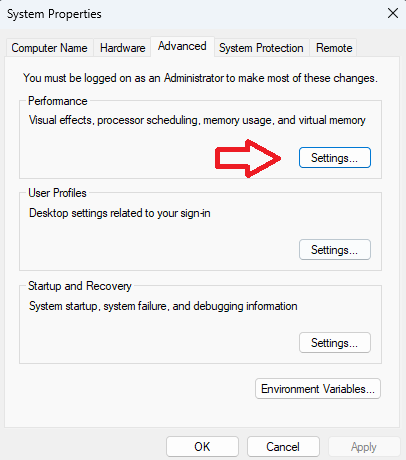Open Performance Settings button

click(335, 158)
